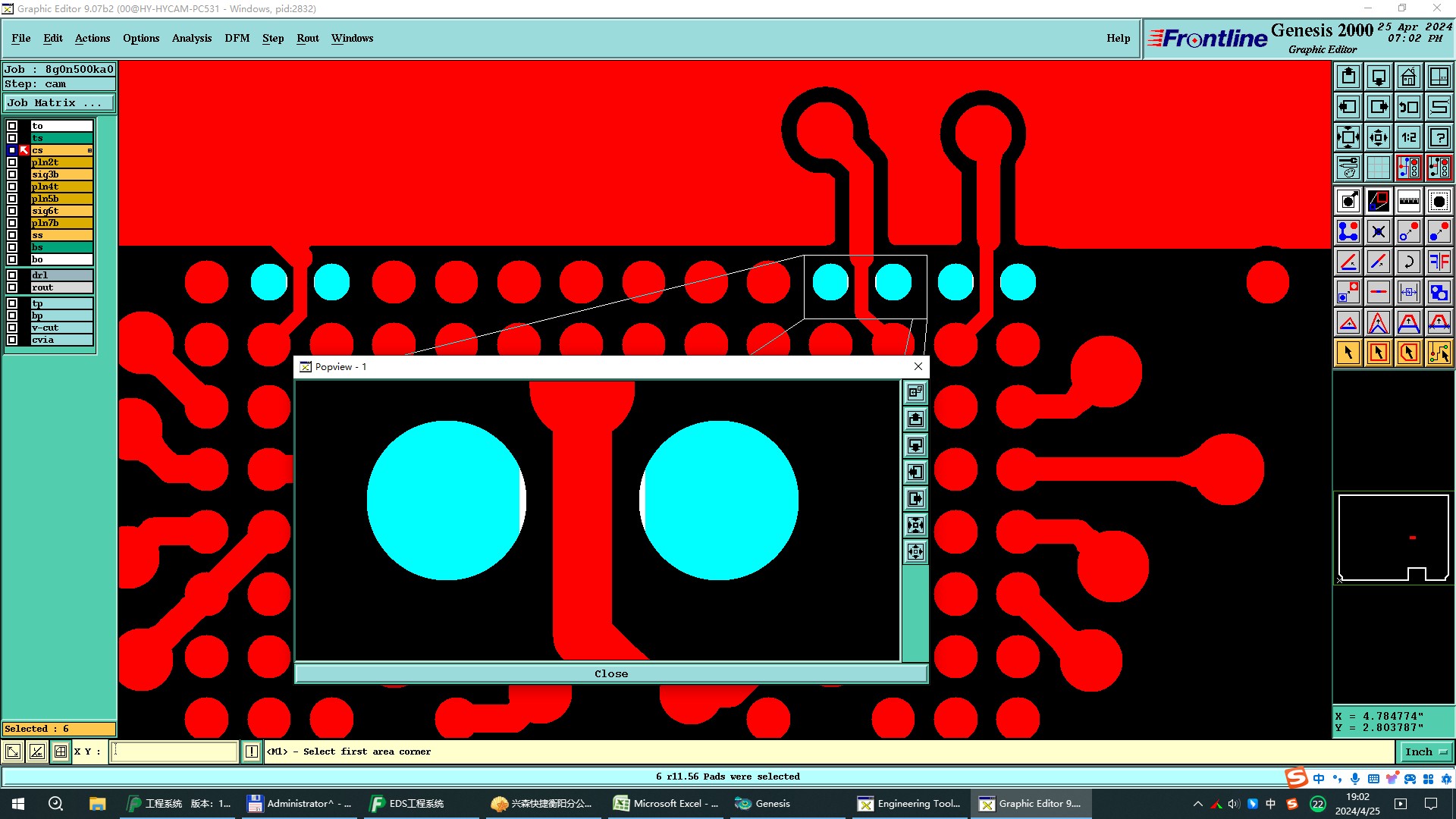This screenshot has width=1456, height=819.
Task: Enable the pln2t layer checkbox
Action: [12, 162]
